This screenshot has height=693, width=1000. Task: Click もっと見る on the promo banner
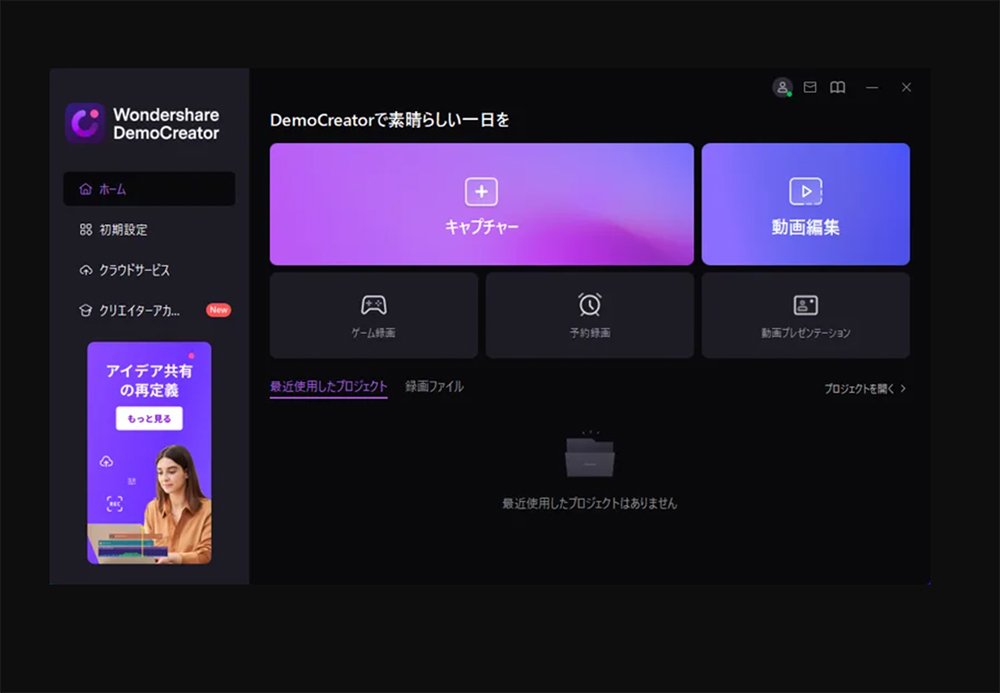point(149,418)
